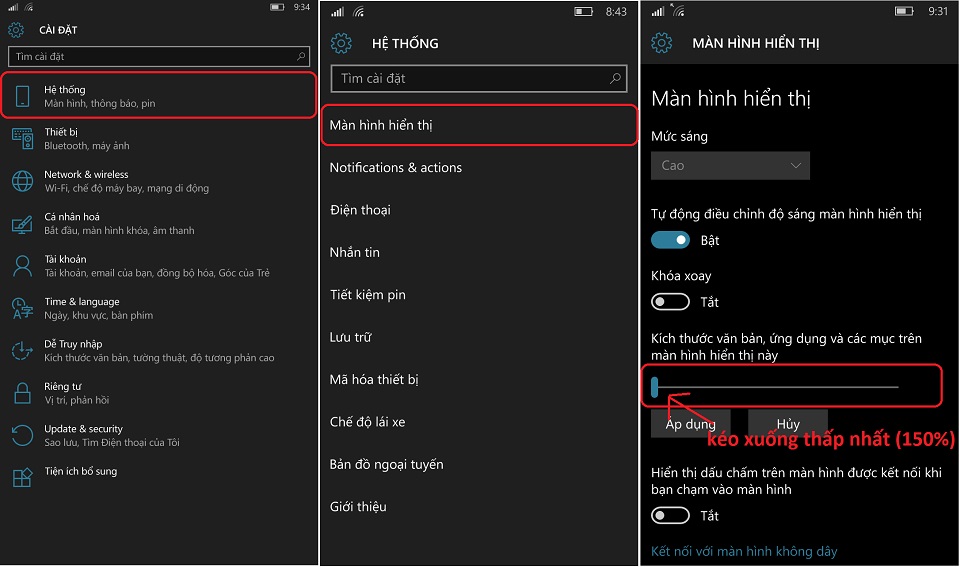960x567 pixels.
Task: Select Time & language row label
Action: (x=81, y=301)
